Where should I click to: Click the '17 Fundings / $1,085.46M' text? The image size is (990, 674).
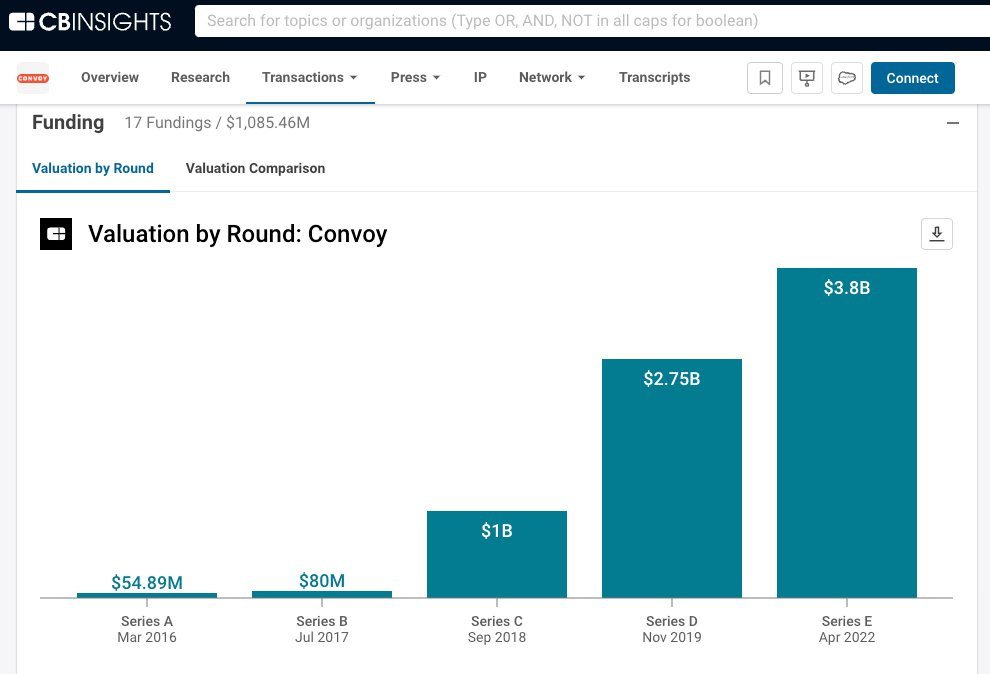coord(217,122)
